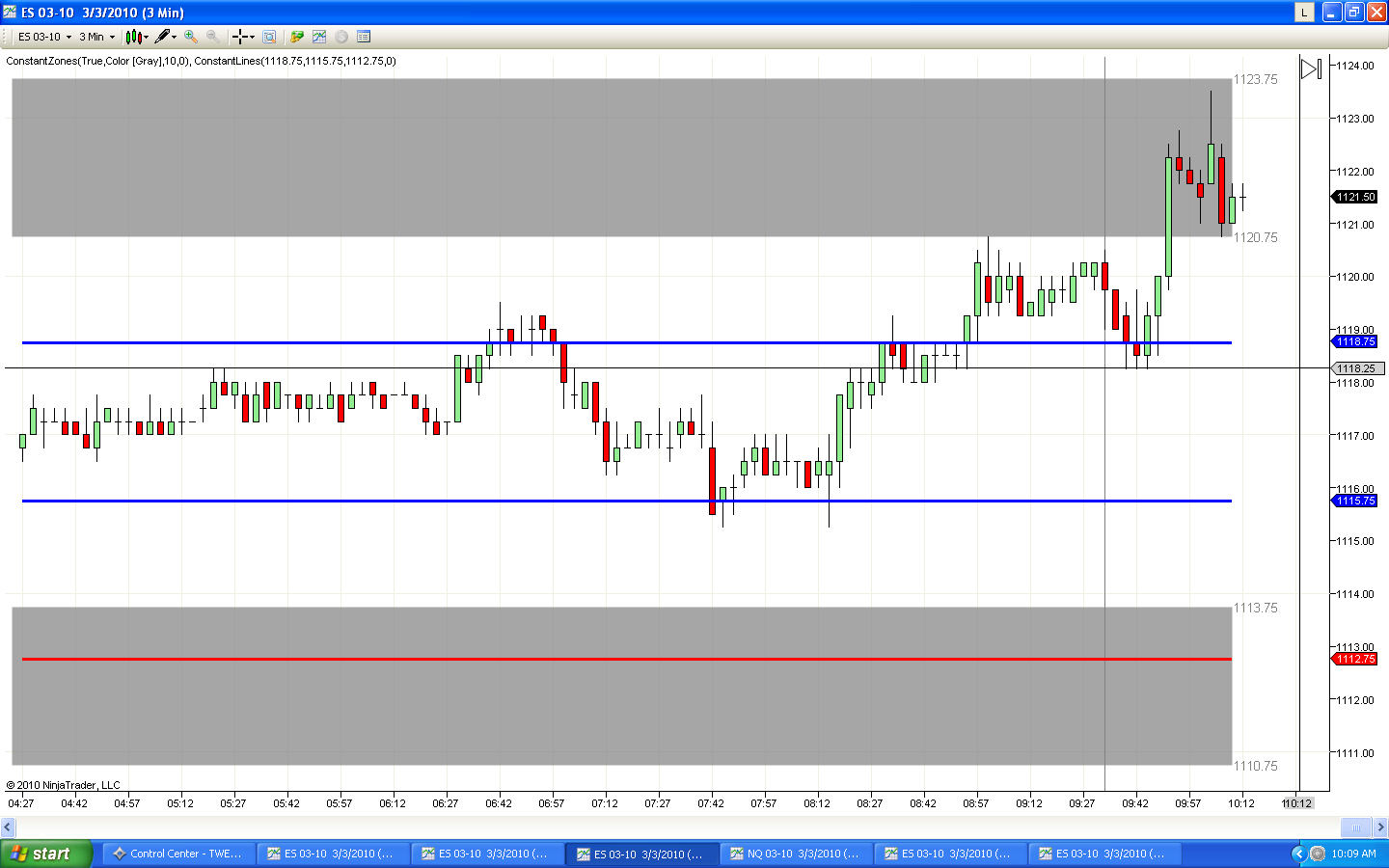1389x868 pixels.
Task: Click the red 1112.75 price marker
Action: point(1355,659)
